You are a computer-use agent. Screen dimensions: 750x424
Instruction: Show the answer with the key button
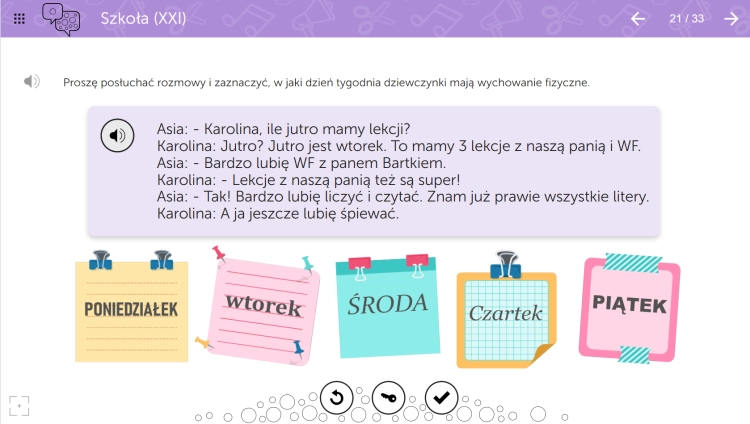pyautogui.click(x=388, y=398)
